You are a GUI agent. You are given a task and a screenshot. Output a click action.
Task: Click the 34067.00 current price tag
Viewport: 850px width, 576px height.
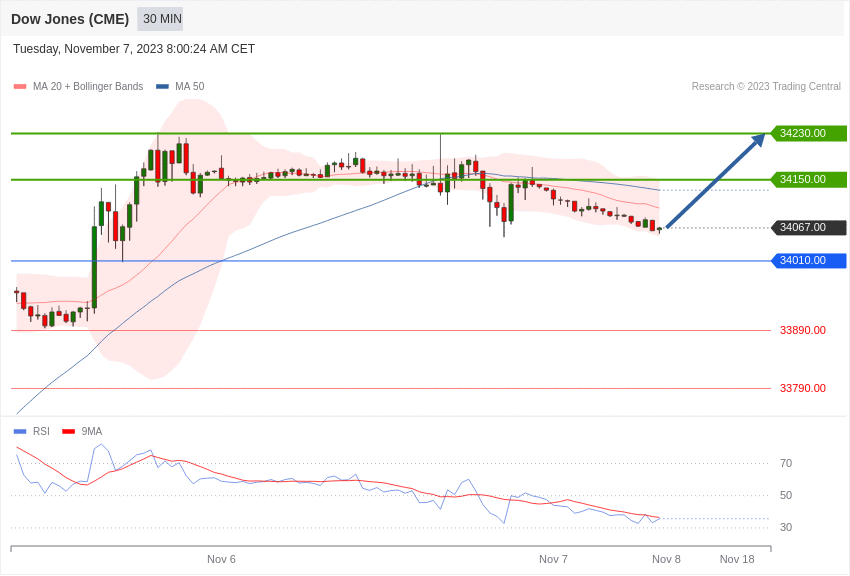tap(808, 228)
